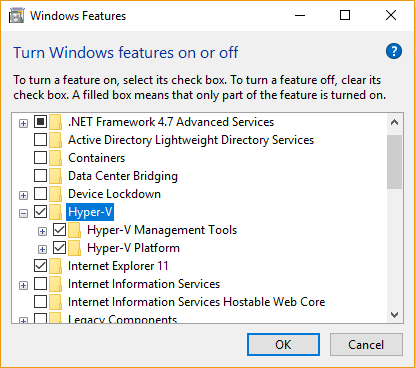Collapse the Hyper-V tree node
The height and width of the screenshot is (368, 416).
[x=23, y=213]
